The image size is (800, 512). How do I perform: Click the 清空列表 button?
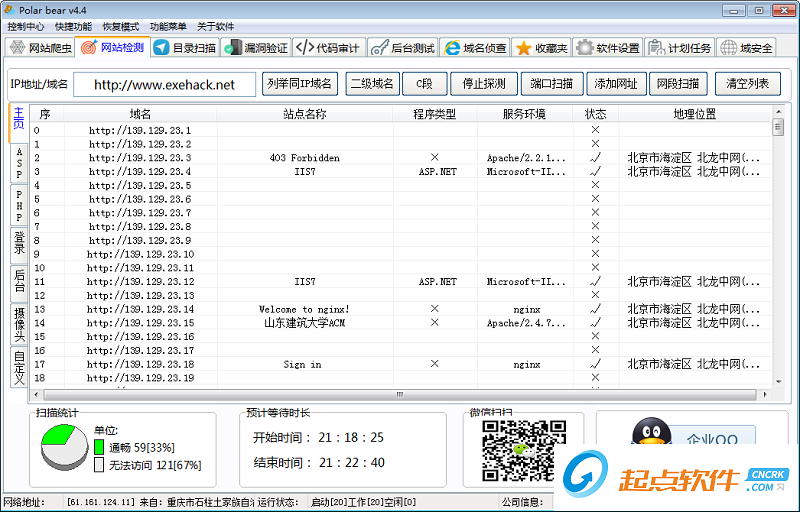coord(747,84)
